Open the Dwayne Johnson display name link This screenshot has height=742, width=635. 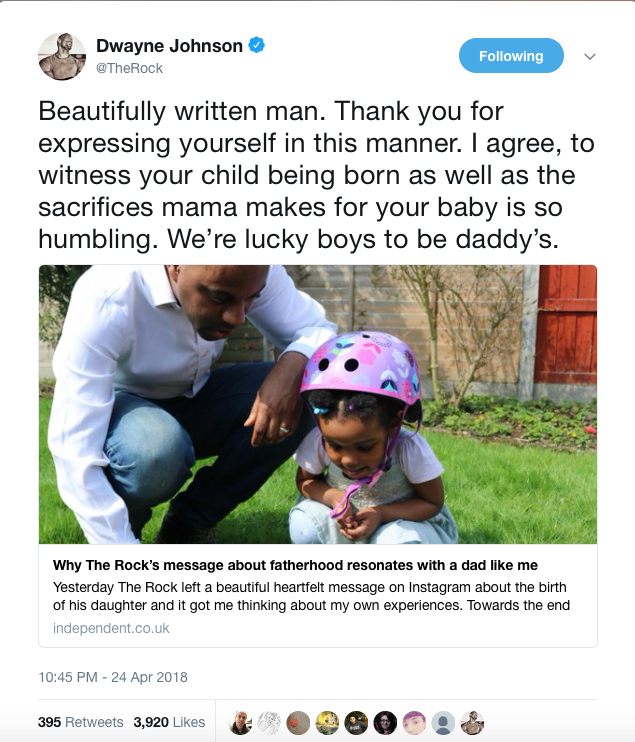click(x=169, y=46)
